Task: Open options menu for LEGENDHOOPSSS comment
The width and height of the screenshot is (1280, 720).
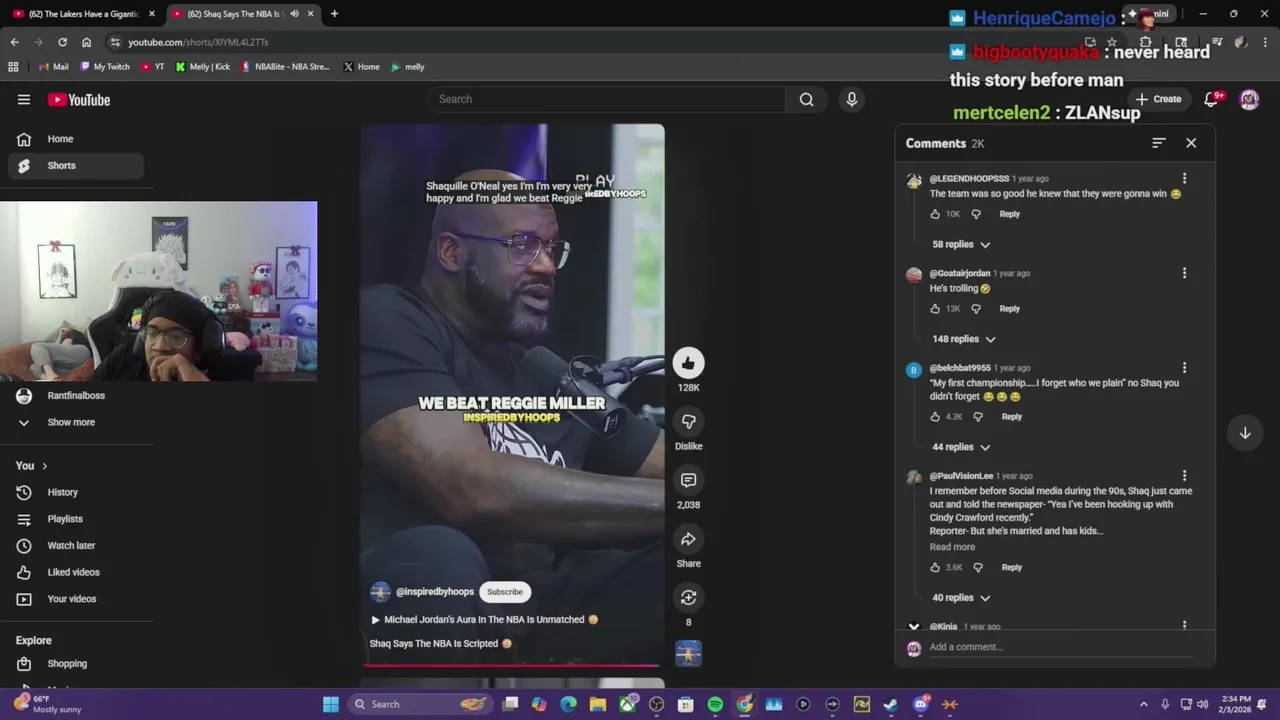Action: (1184, 179)
